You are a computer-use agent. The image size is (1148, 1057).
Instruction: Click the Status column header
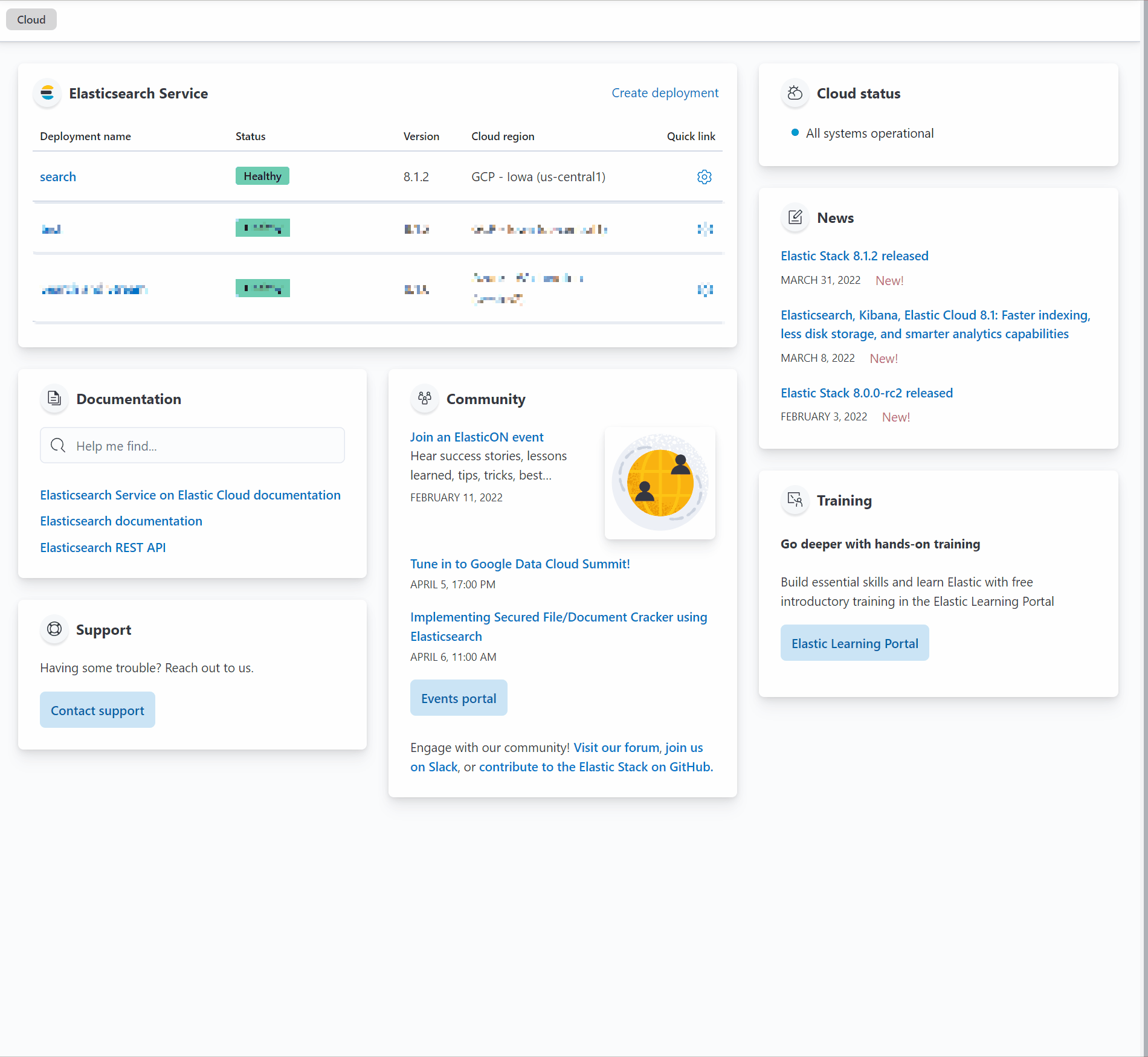(250, 137)
